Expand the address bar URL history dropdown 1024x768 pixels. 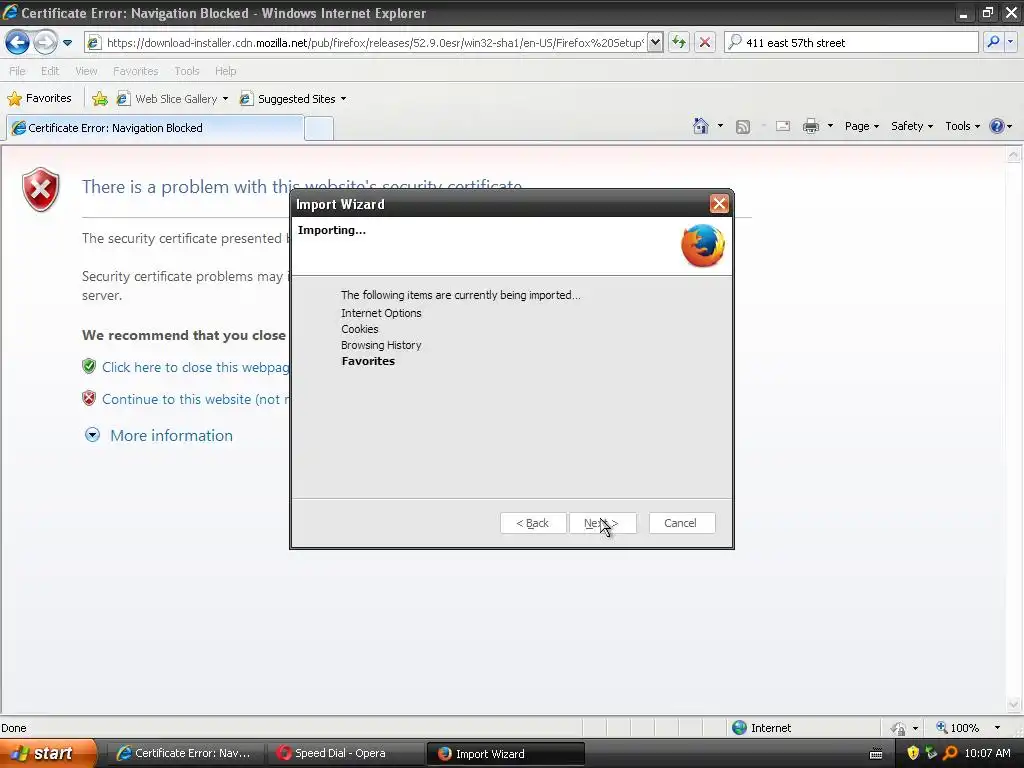655,43
